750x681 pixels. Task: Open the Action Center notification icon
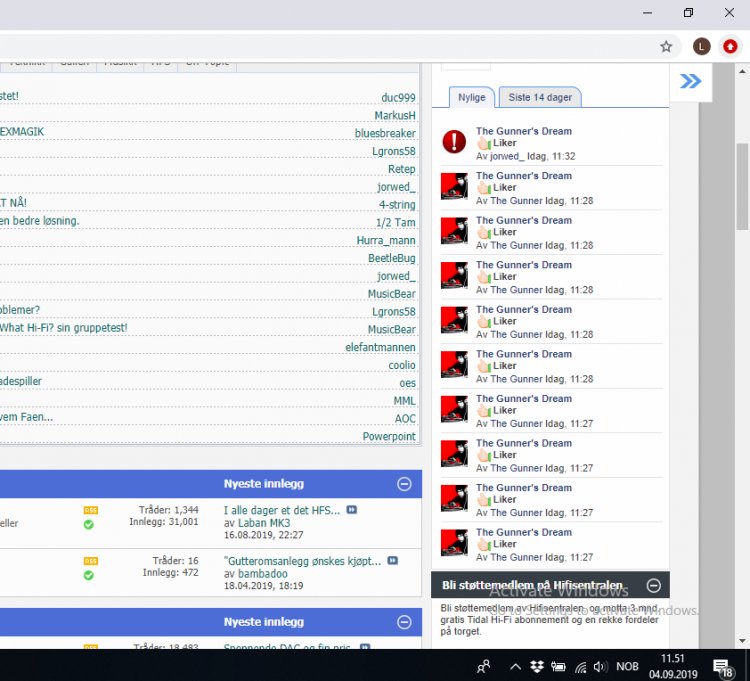tap(722, 668)
